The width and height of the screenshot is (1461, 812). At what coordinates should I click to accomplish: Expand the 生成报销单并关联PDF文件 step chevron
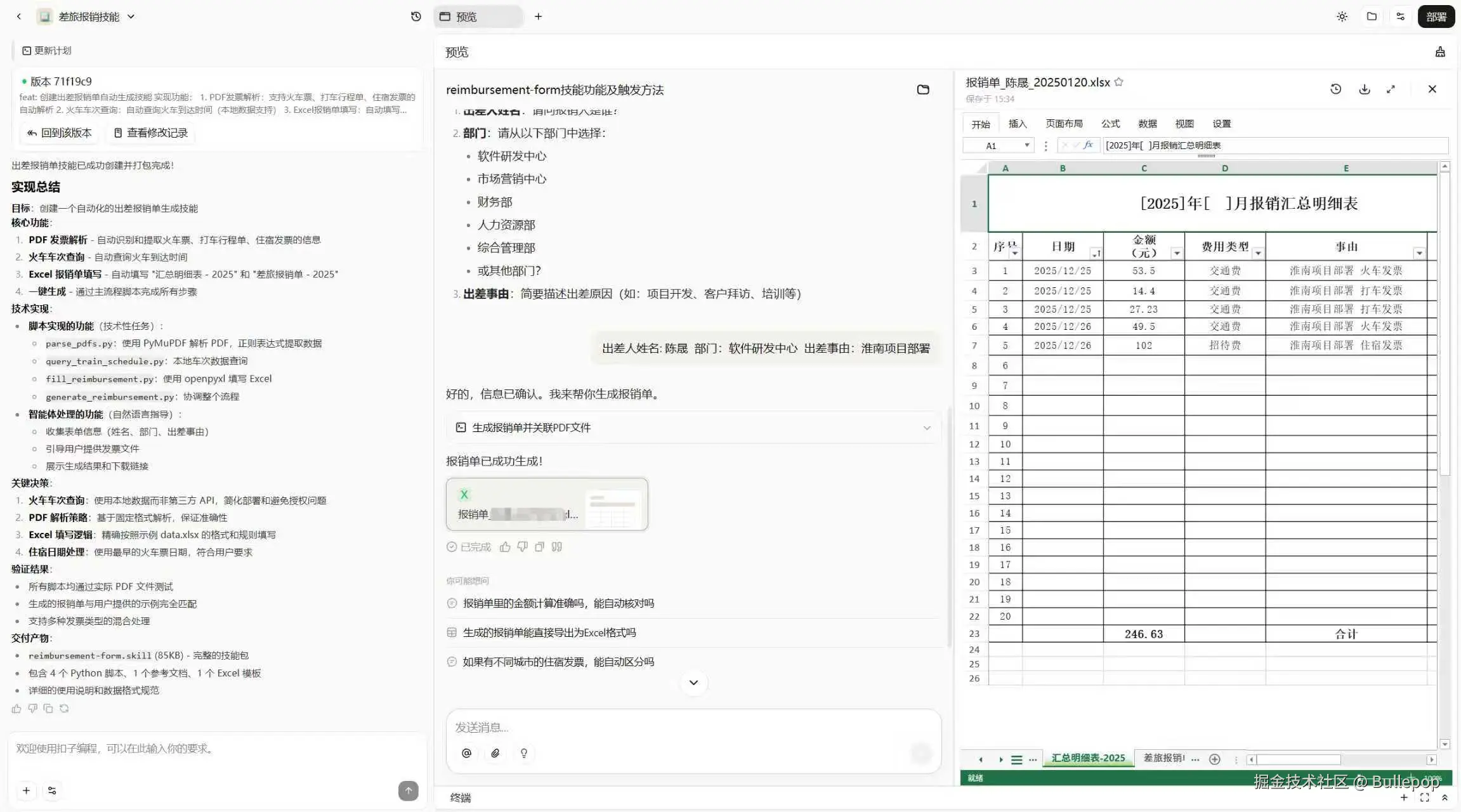coord(927,428)
